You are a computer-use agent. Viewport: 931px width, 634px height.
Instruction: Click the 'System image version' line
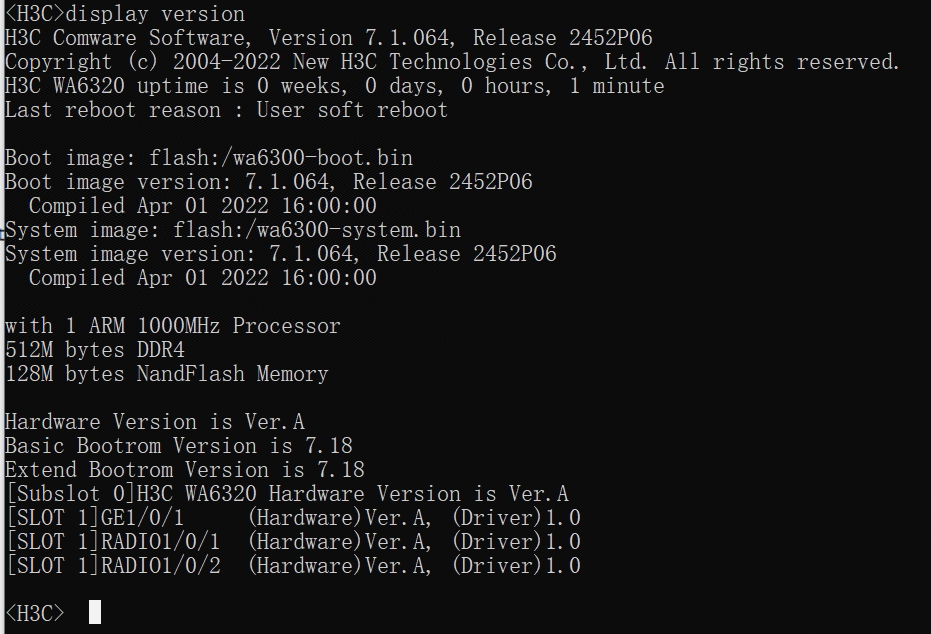pyautogui.click(x=280, y=254)
